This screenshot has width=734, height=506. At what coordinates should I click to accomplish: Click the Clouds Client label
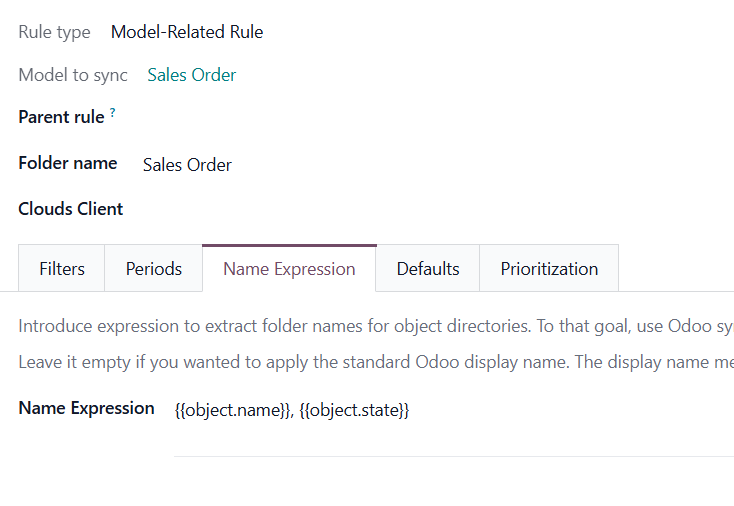tap(71, 209)
